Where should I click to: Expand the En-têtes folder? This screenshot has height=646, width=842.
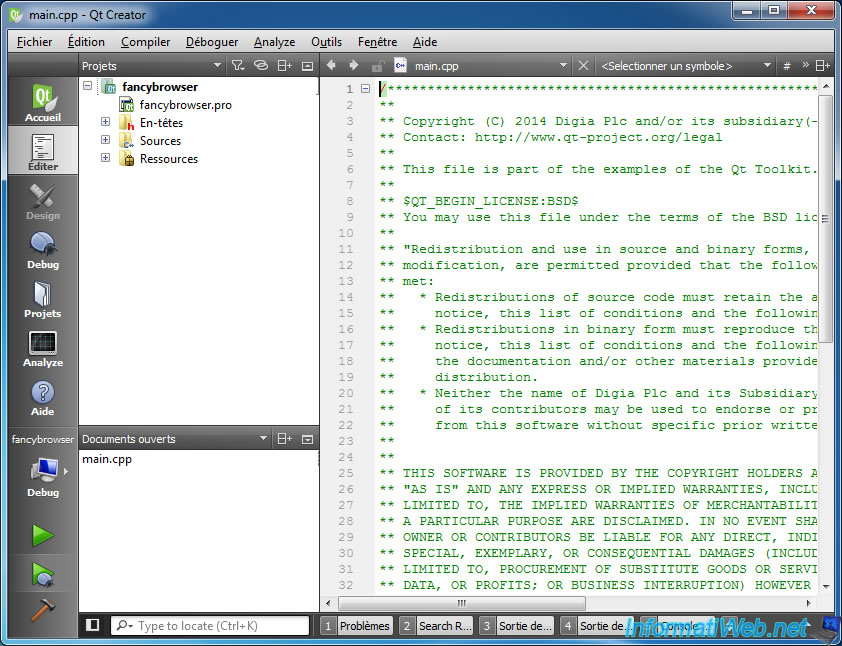[x=103, y=122]
